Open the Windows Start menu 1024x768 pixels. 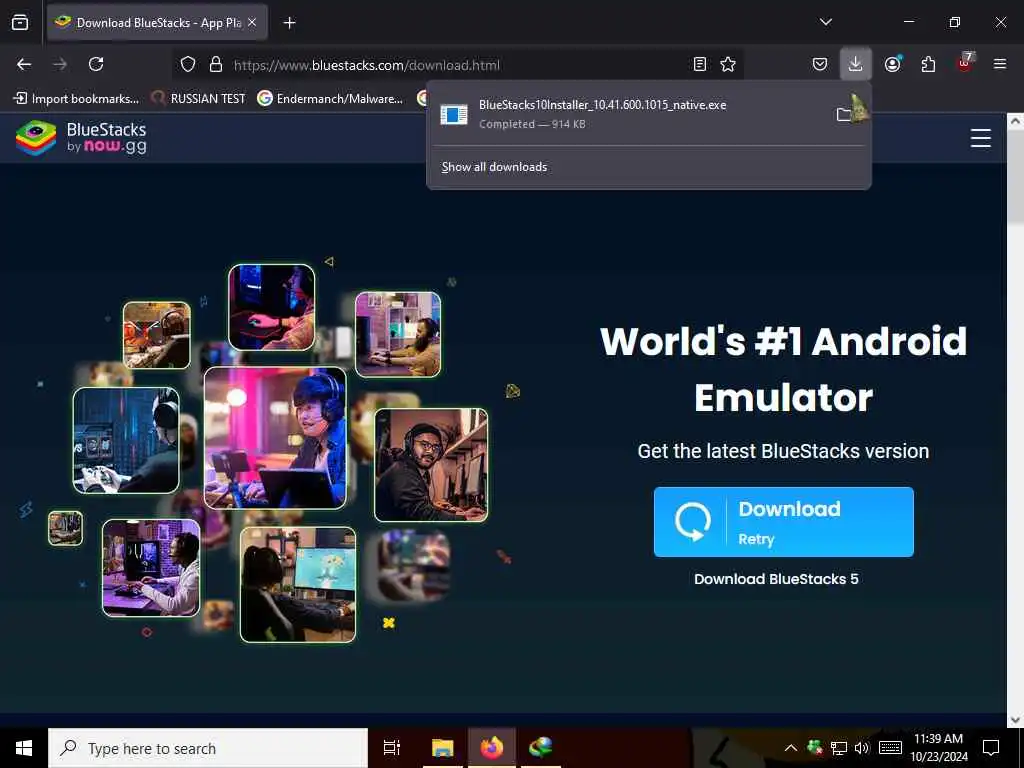(x=24, y=748)
